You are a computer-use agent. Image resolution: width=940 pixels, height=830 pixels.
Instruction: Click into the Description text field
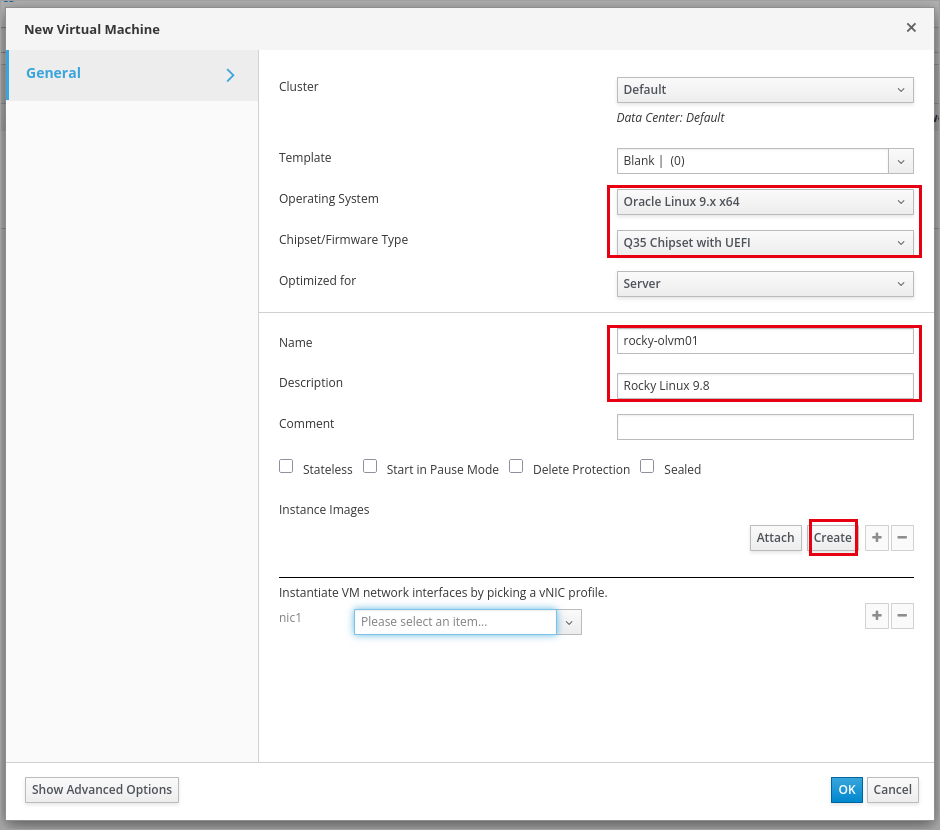coord(765,386)
